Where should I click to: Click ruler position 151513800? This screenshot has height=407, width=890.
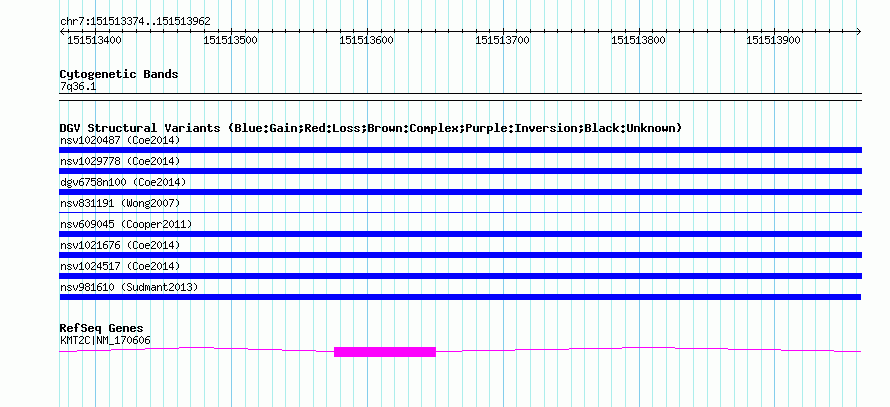coord(638,40)
